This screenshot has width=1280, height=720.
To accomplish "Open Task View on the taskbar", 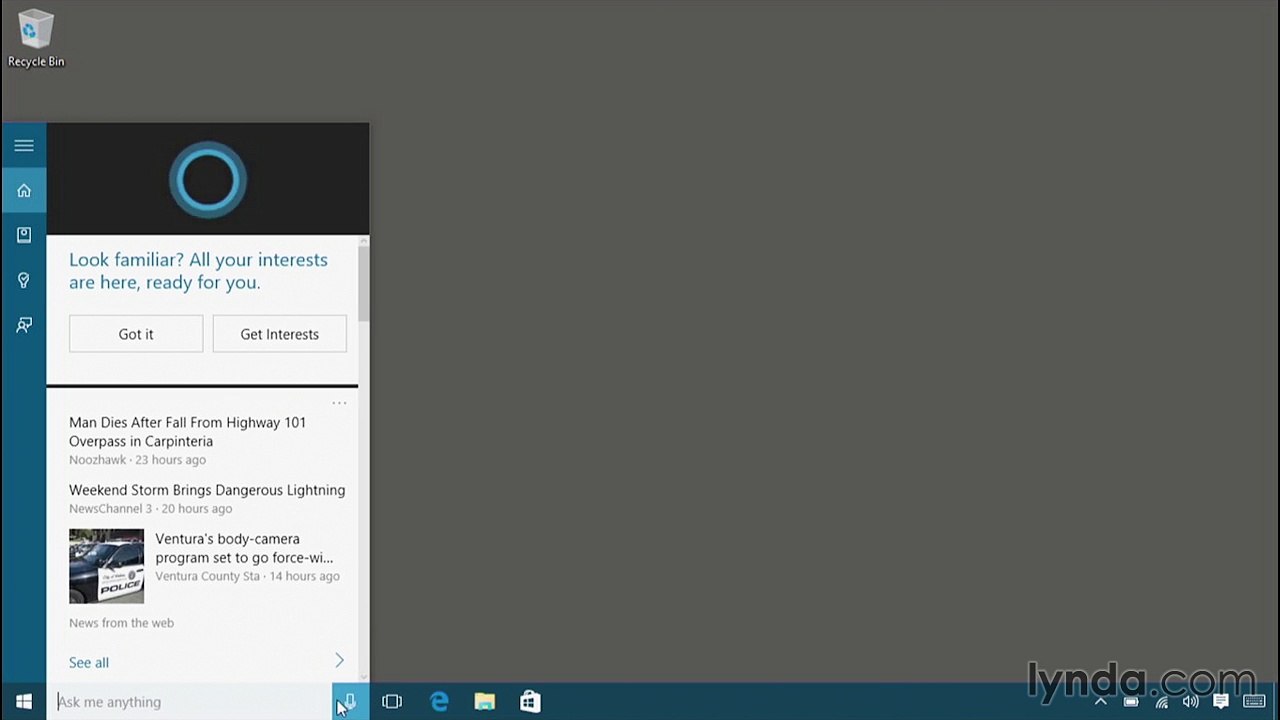I will pos(392,702).
